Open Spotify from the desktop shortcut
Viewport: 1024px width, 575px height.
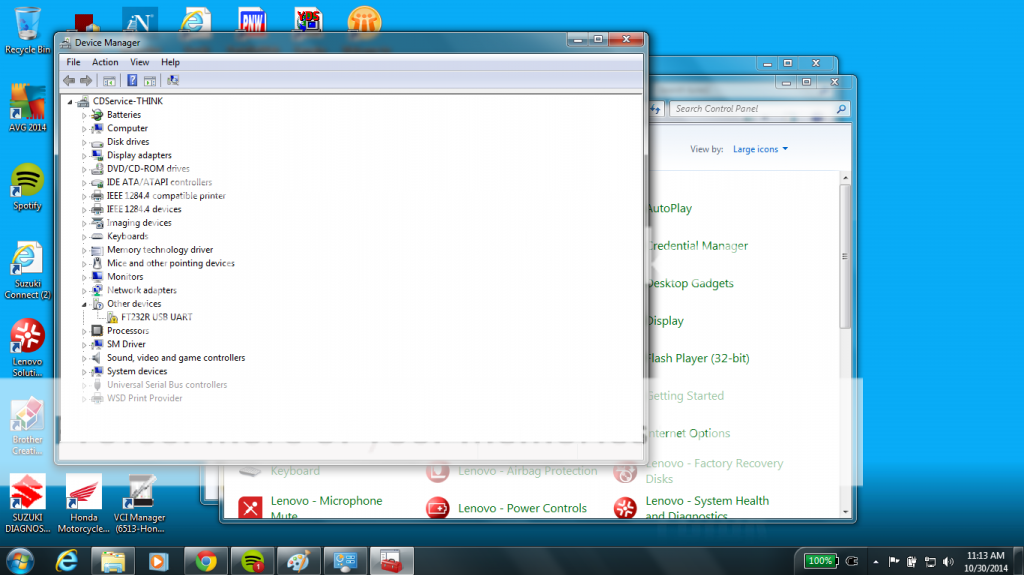(27, 186)
